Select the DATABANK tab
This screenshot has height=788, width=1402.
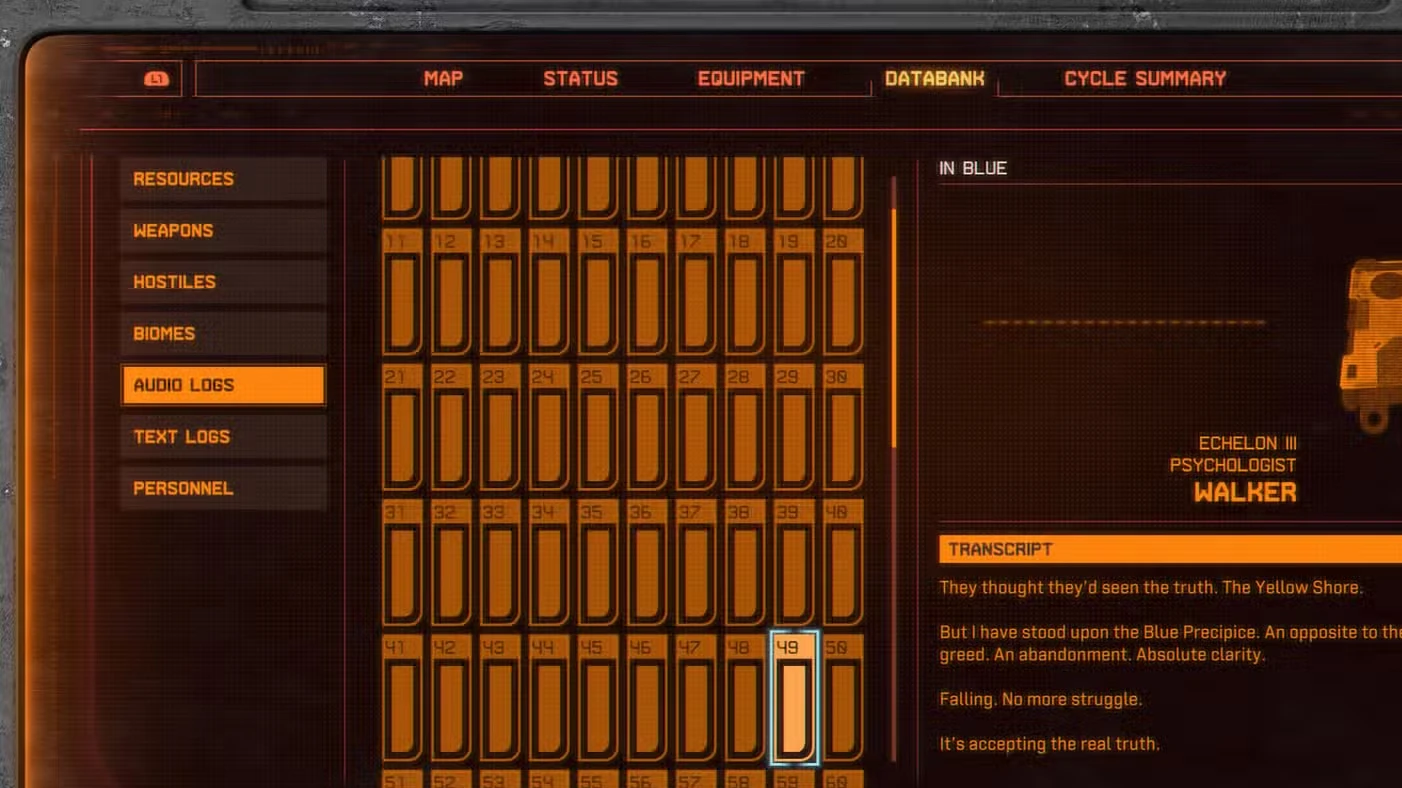934,79
